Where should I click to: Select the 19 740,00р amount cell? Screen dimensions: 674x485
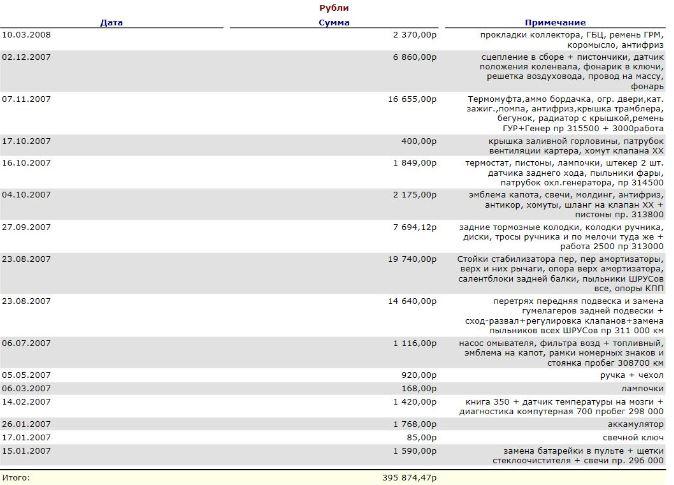(x=409, y=258)
